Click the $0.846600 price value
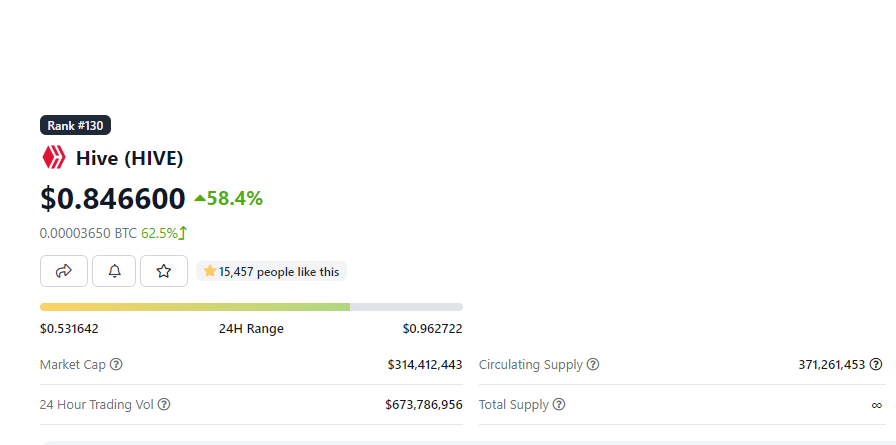 point(113,199)
